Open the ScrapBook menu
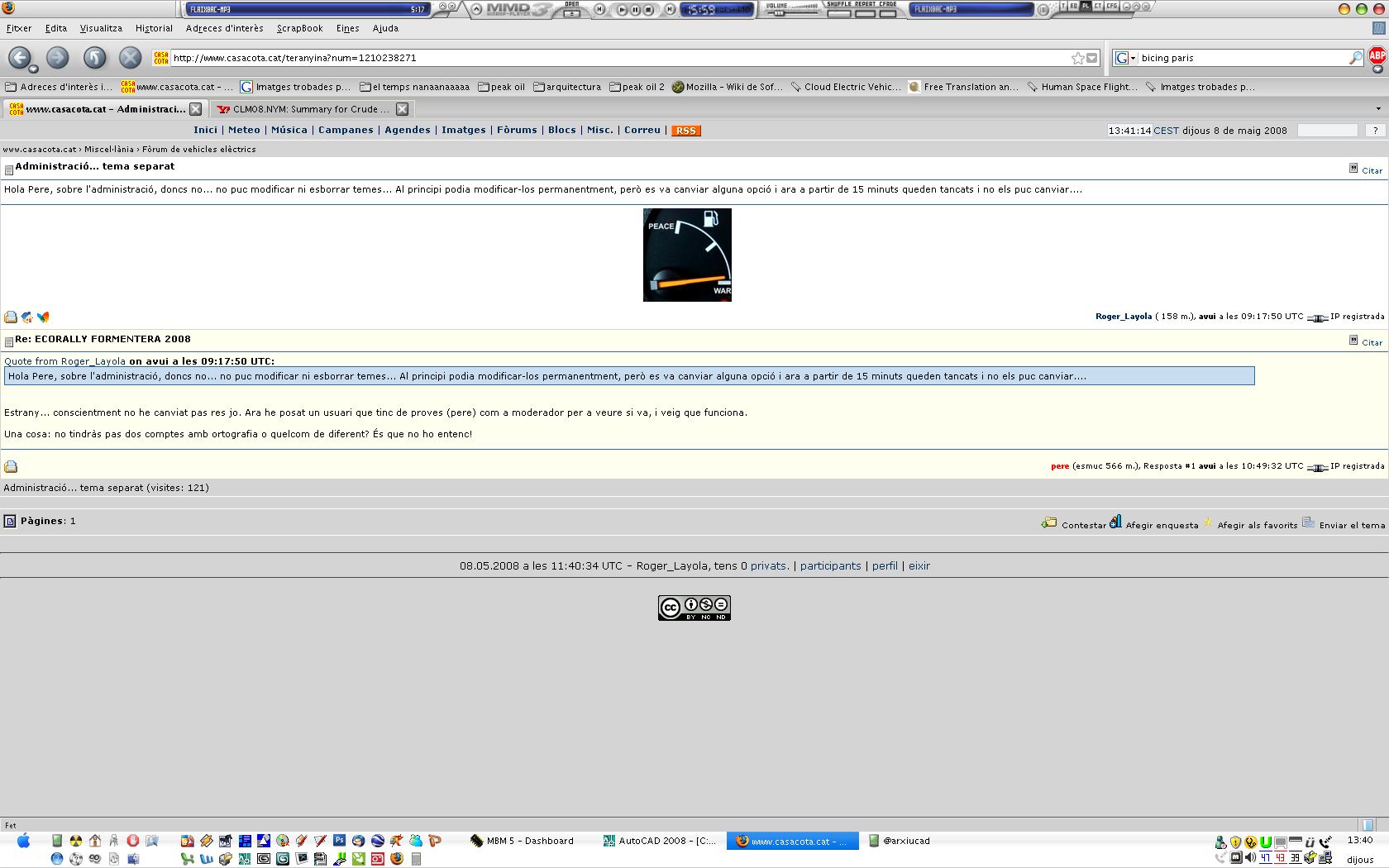1389x868 pixels. tap(299, 28)
